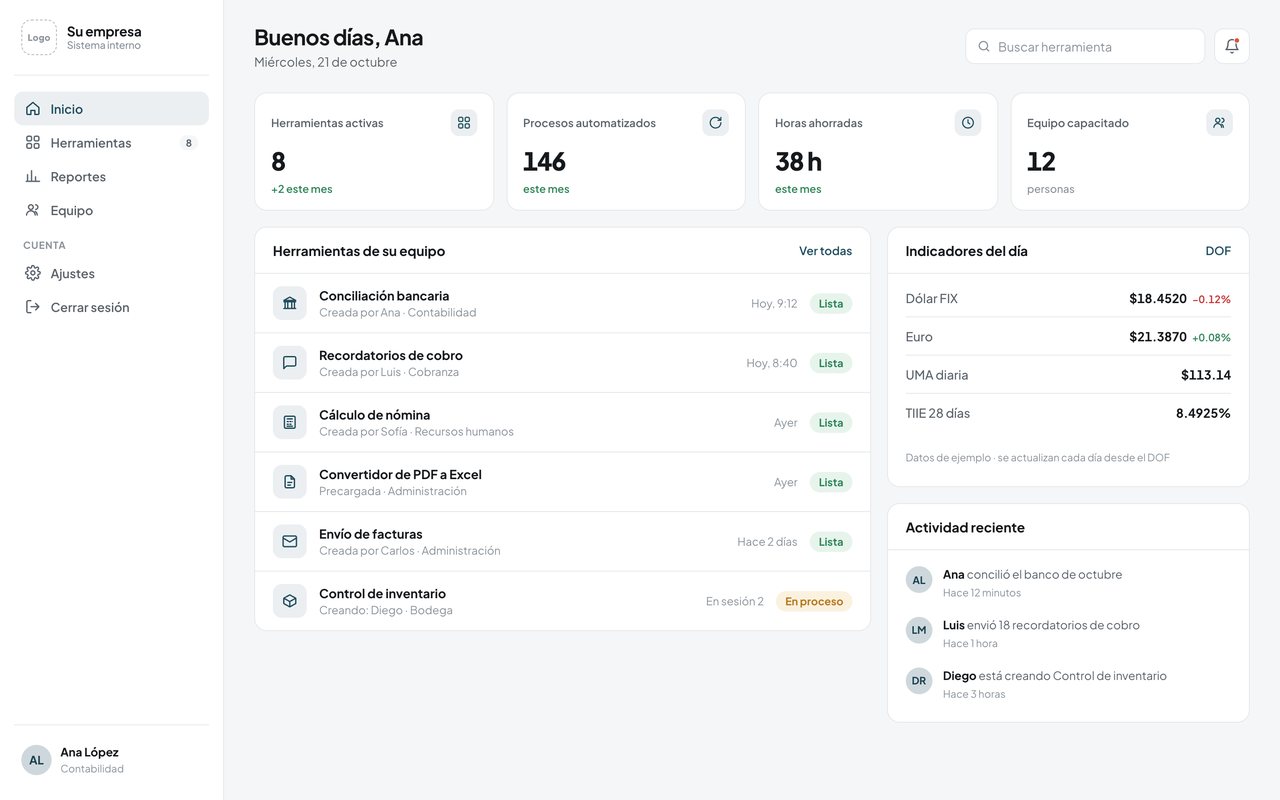1280x800 pixels.
Task: Open Ajustes in the sidebar
Action: point(111,273)
